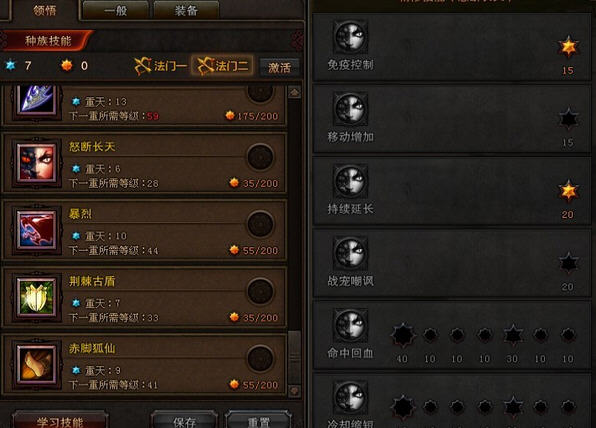
Task: Click the round slot beside 怒断长天
Action: 260,157
